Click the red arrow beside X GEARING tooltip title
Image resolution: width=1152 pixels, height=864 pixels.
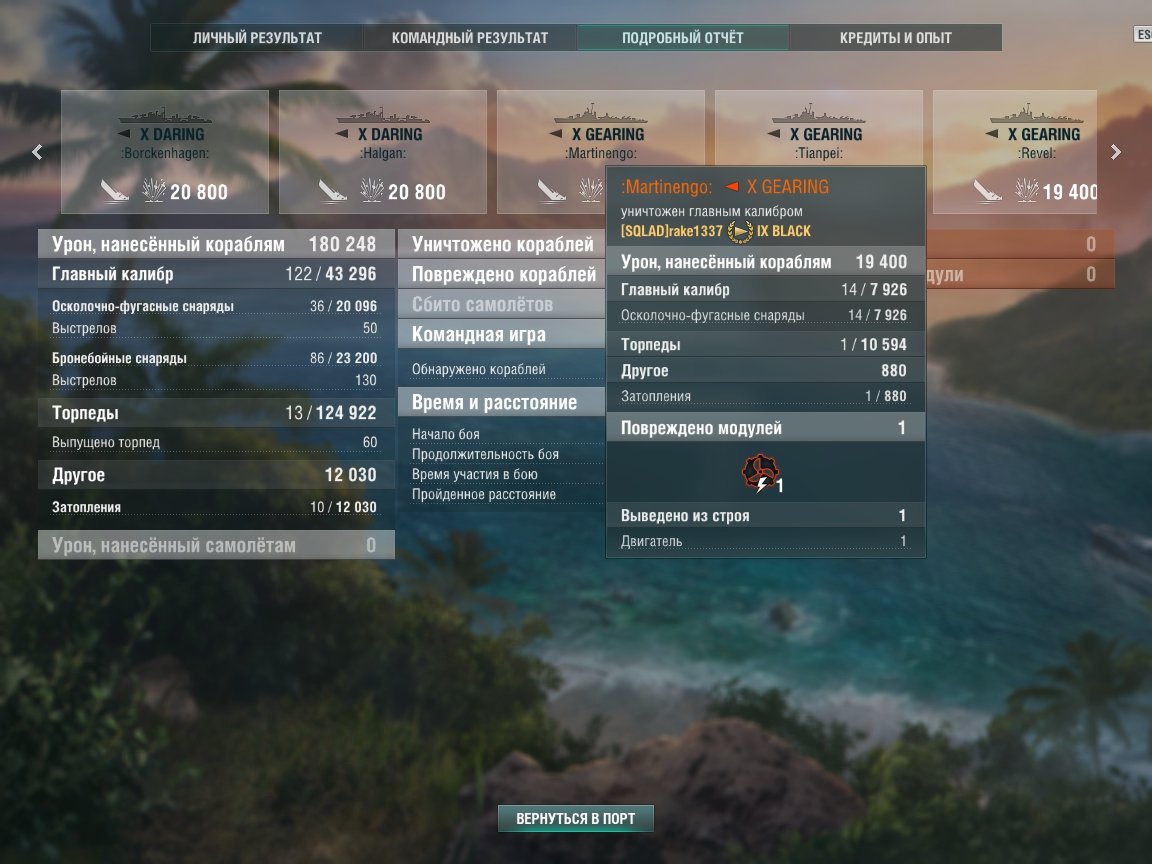[x=732, y=187]
